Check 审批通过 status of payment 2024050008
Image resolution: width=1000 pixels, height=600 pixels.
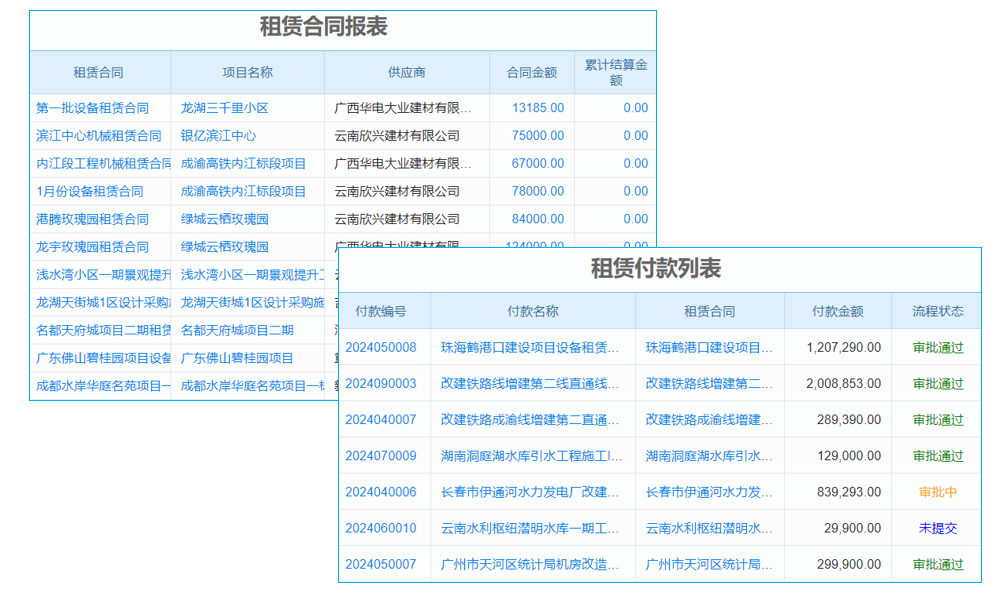pyautogui.click(x=936, y=347)
